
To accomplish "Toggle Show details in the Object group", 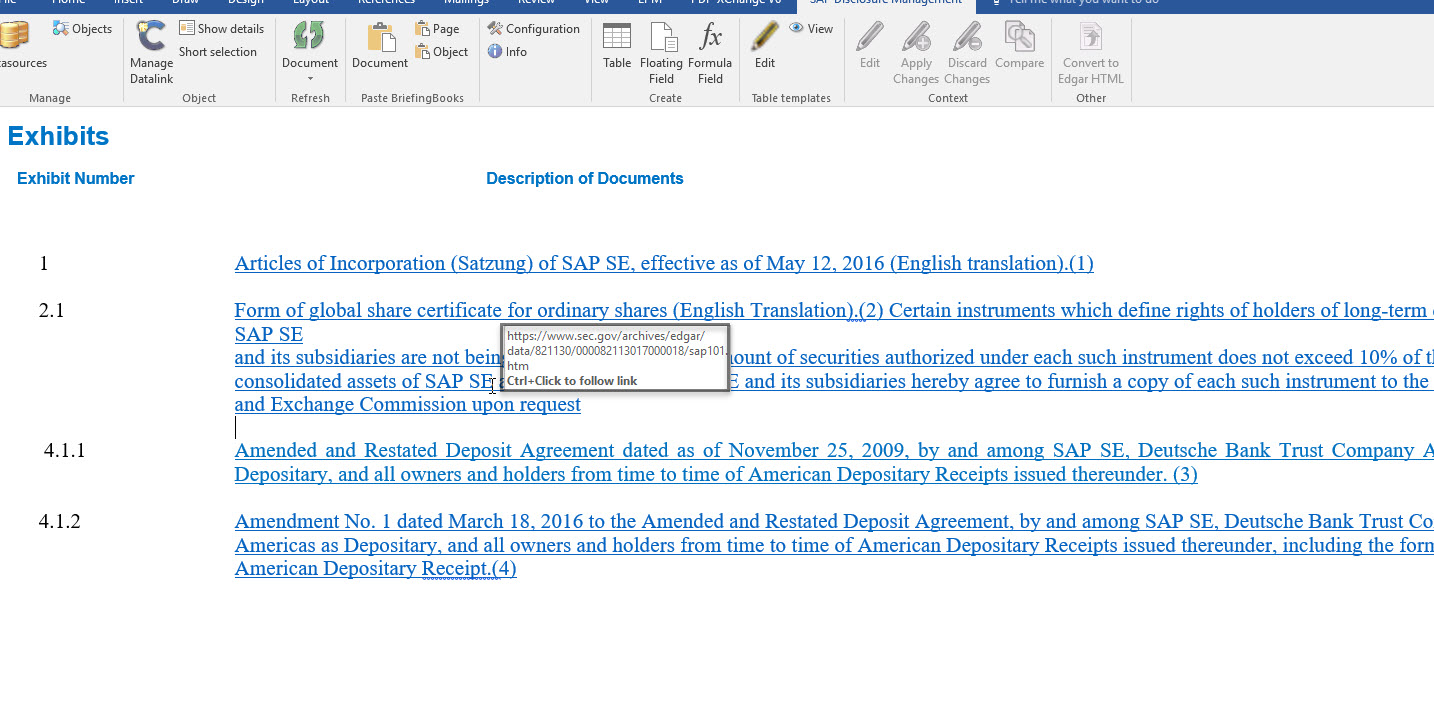I will point(221,29).
